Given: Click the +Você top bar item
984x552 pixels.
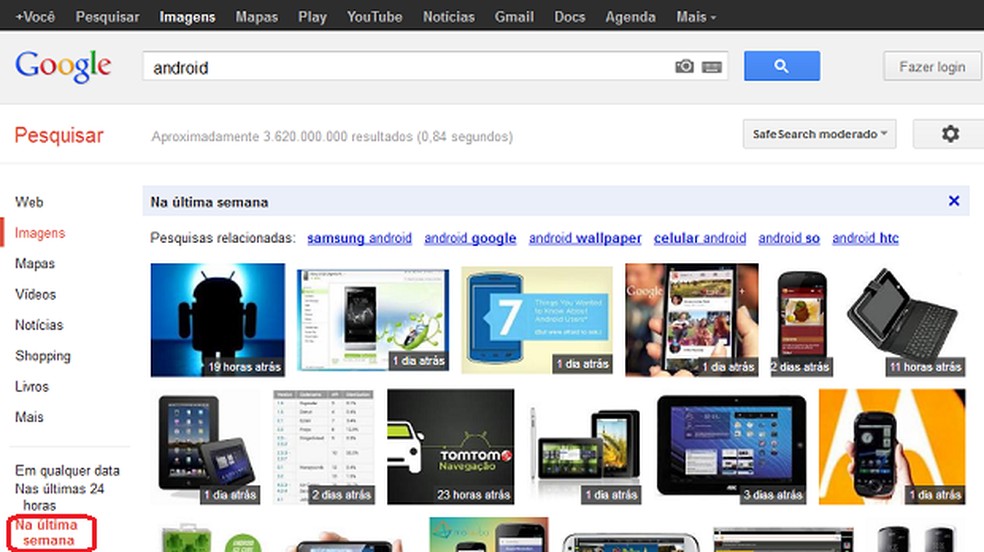Looking at the screenshot, I should [35, 17].
